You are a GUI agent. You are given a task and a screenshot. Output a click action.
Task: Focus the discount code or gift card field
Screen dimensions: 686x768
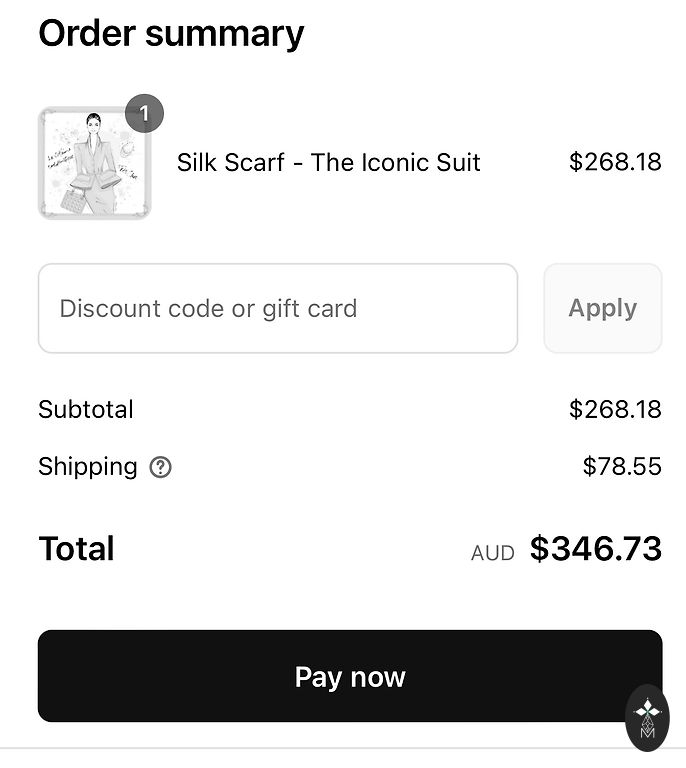(277, 308)
